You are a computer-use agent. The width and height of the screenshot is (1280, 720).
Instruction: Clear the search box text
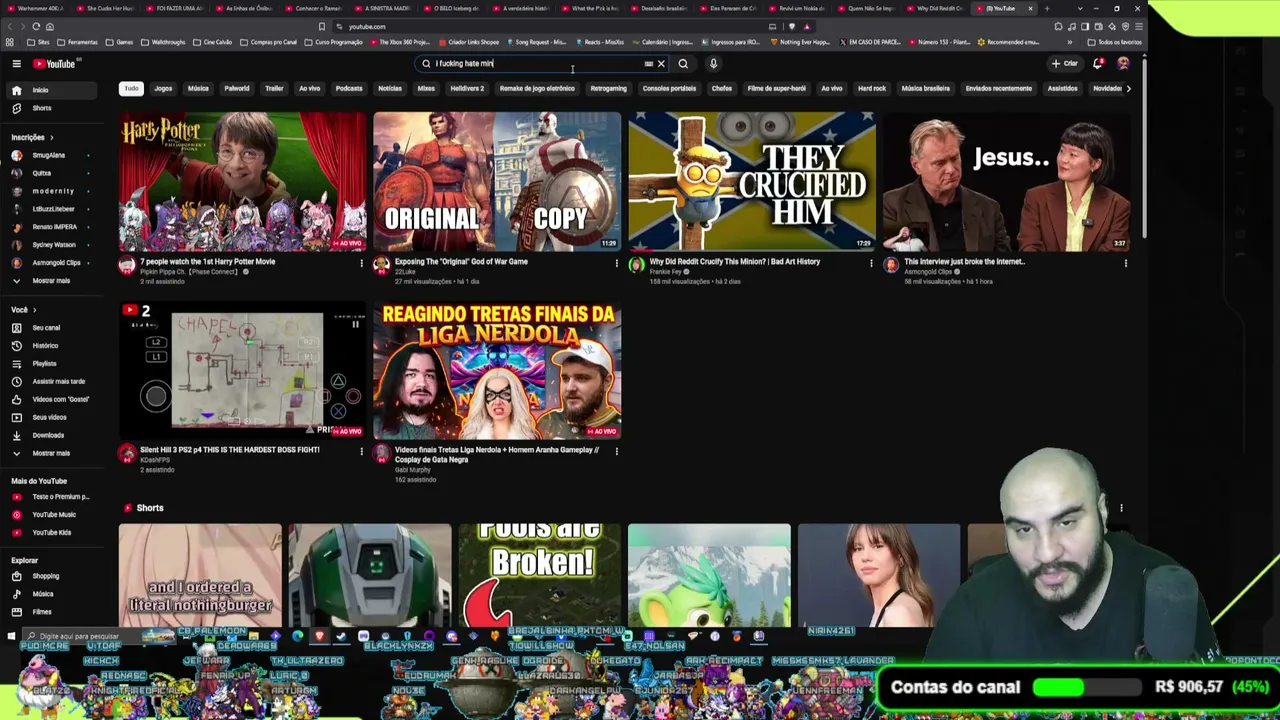coord(661,64)
